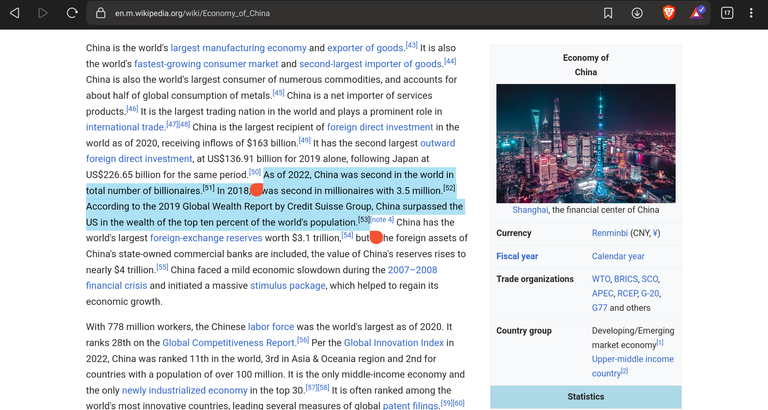Viewport: 768px width, 410px height.
Task: Click the 'Trade organizations' infobox label
Action: coord(535,279)
